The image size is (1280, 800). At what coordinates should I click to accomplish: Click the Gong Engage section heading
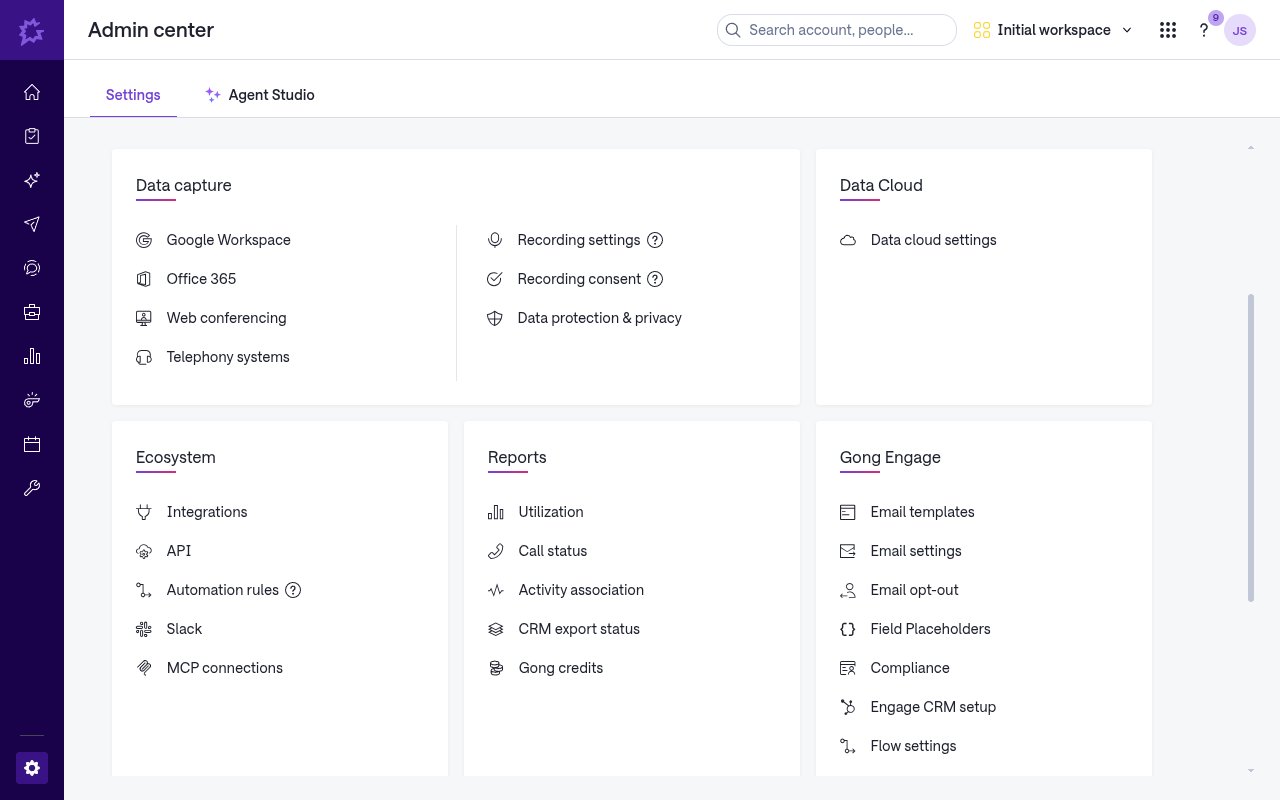[x=890, y=457]
